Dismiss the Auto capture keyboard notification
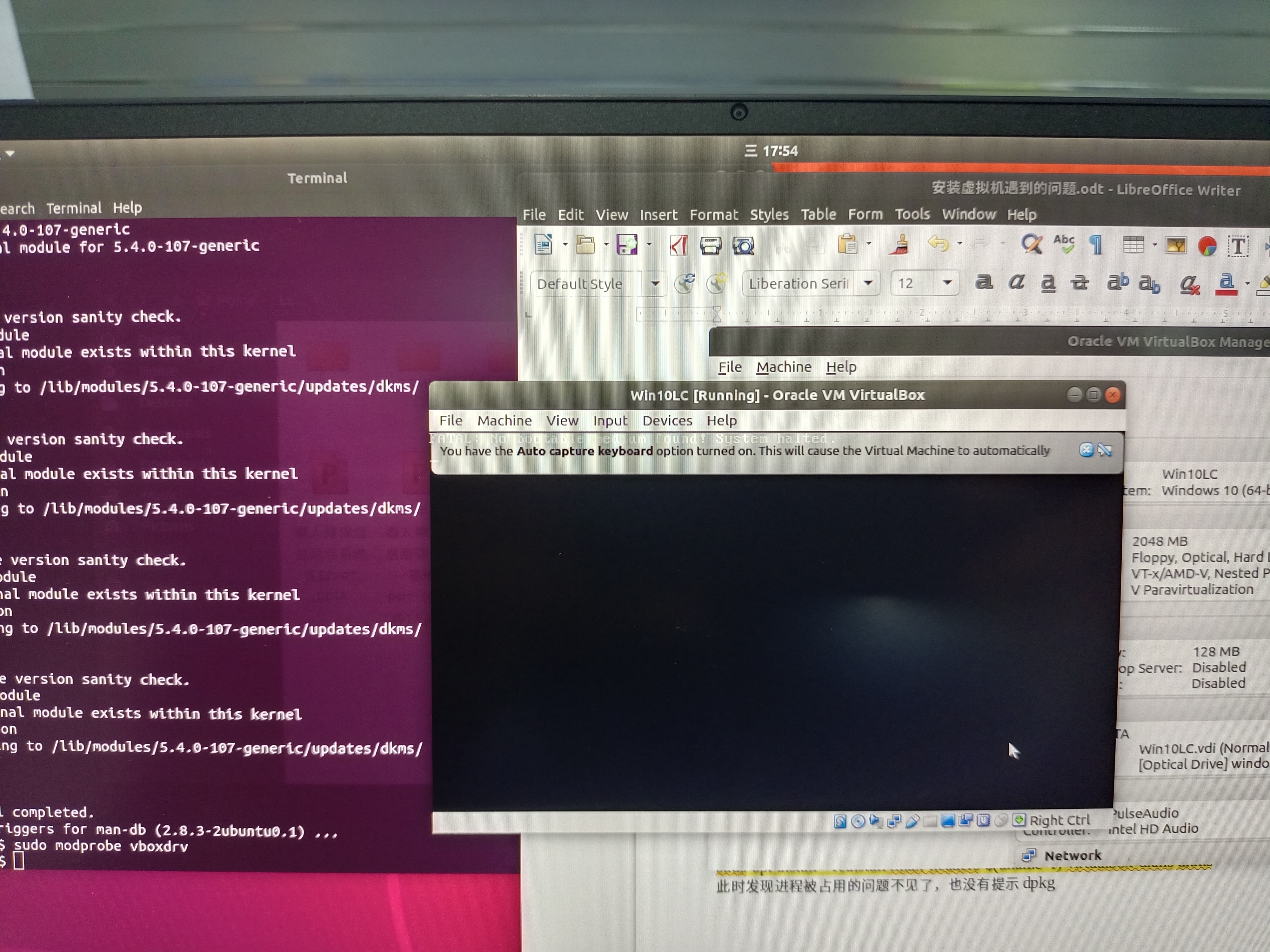Viewport: 1270px width, 952px height. (1086, 450)
